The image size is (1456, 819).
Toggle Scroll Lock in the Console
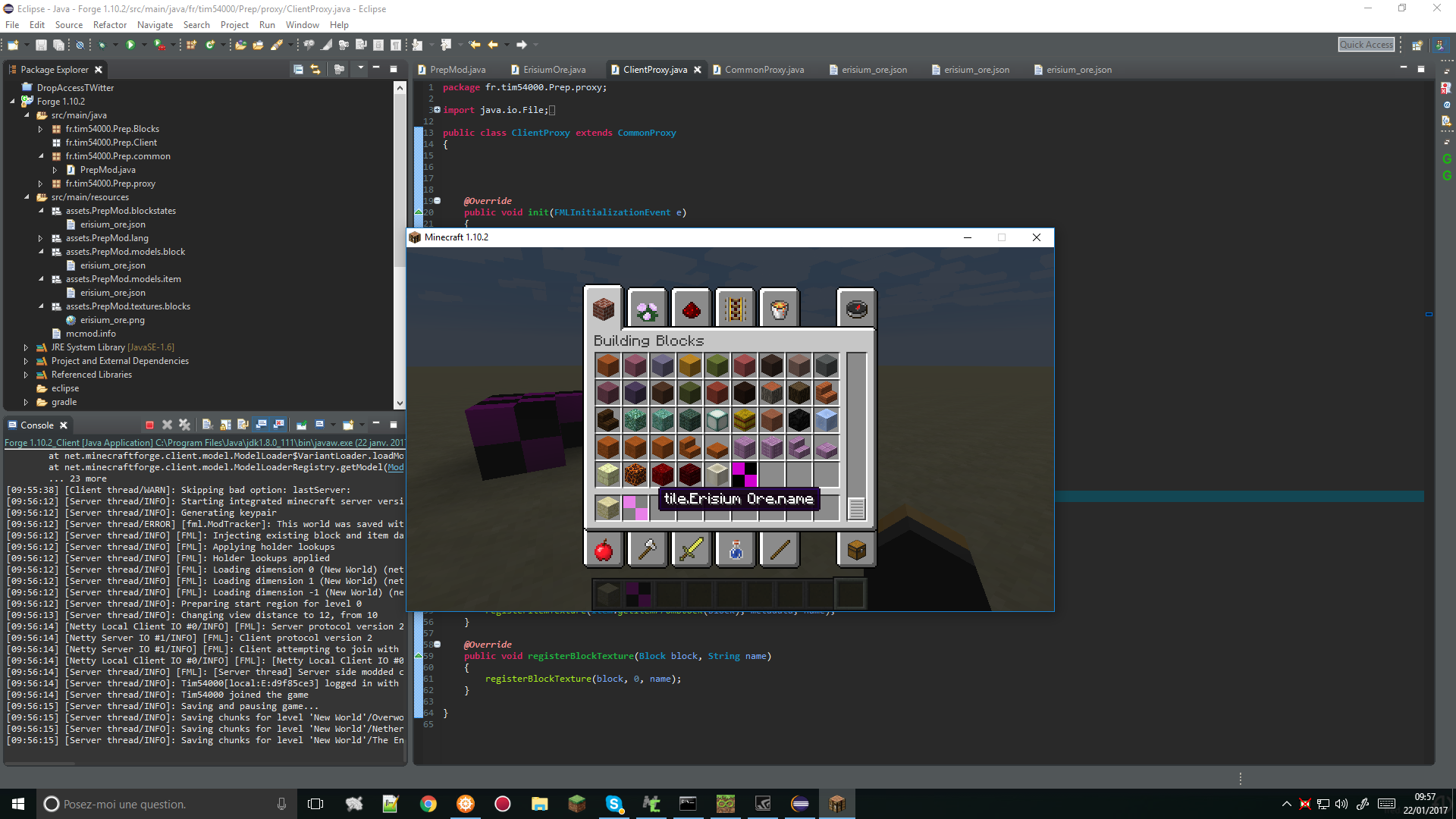pyautogui.click(x=226, y=425)
